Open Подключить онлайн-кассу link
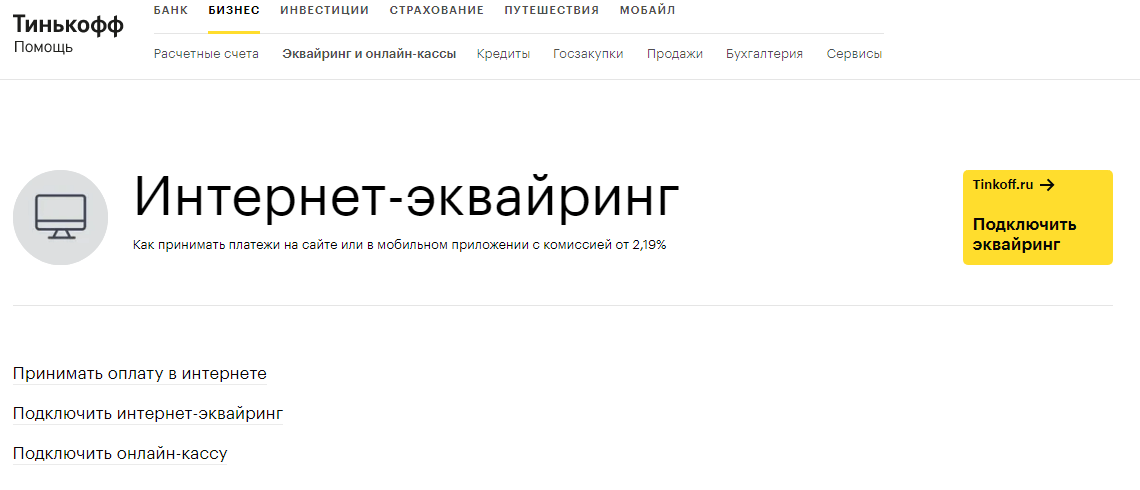The image size is (1140, 490). click(121, 454)
